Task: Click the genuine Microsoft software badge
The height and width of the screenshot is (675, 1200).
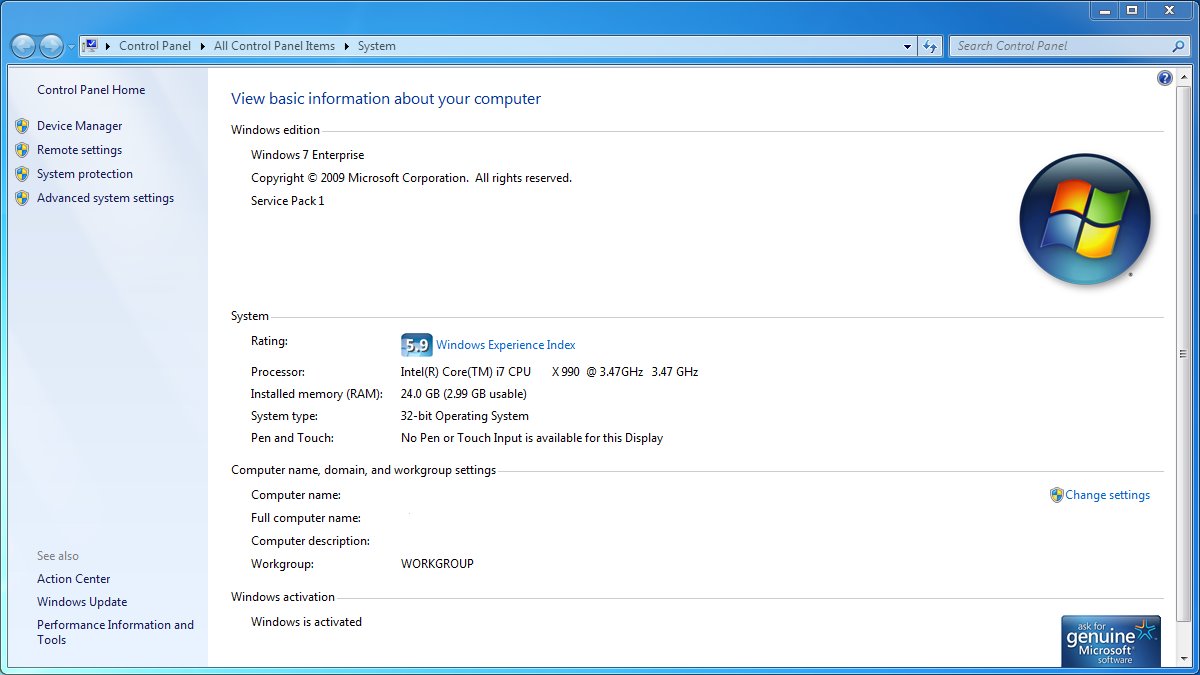Action: [x=1110, y=640]
